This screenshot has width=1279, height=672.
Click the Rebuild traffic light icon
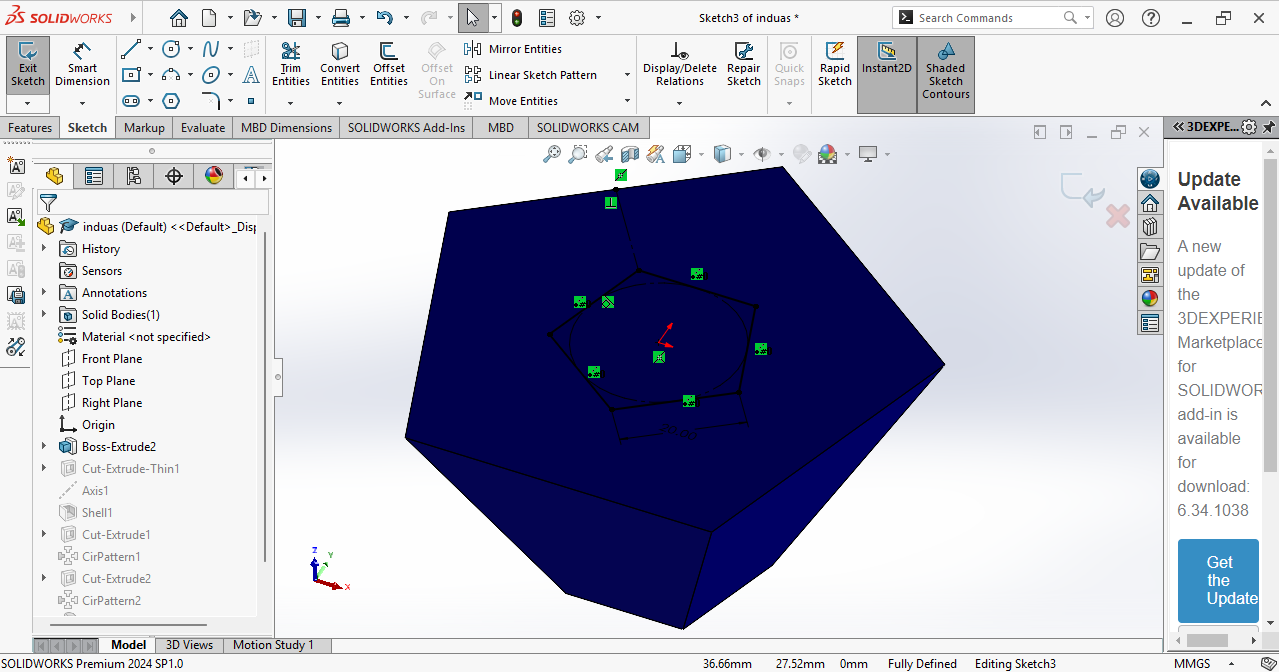pos(517,18)
